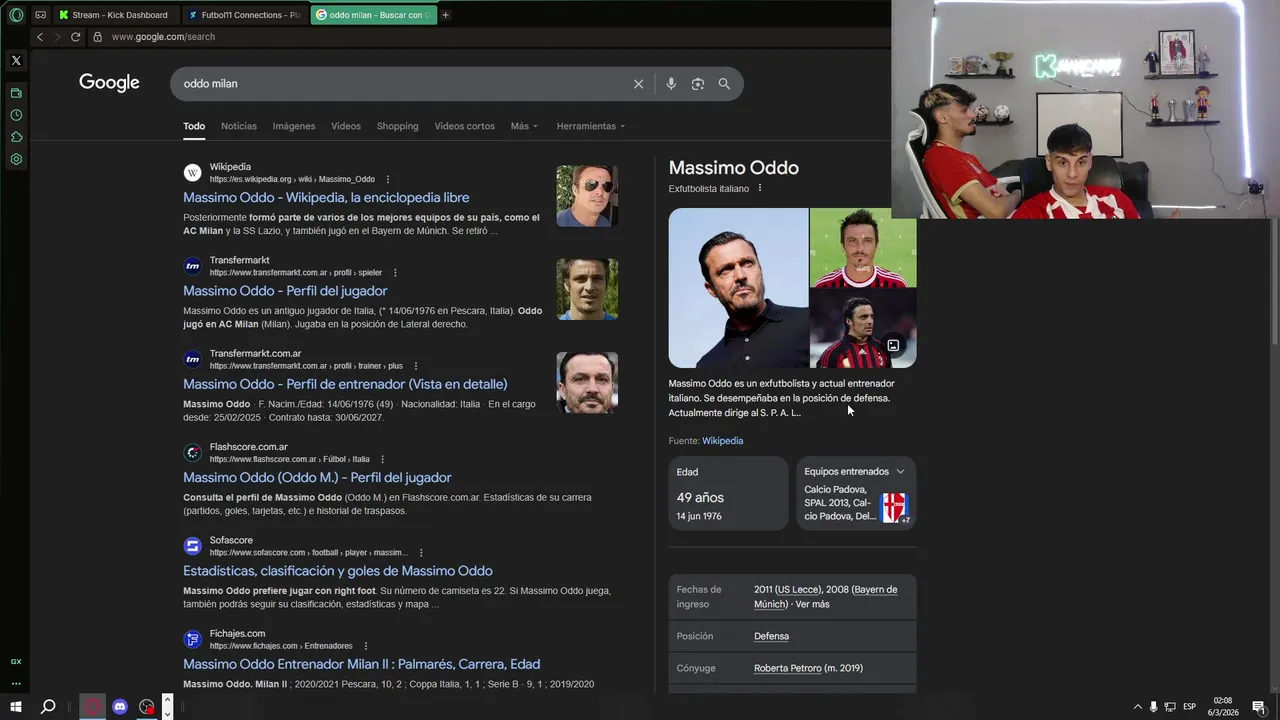Open options dots beside Transfermarkt spieler URL

395,273
